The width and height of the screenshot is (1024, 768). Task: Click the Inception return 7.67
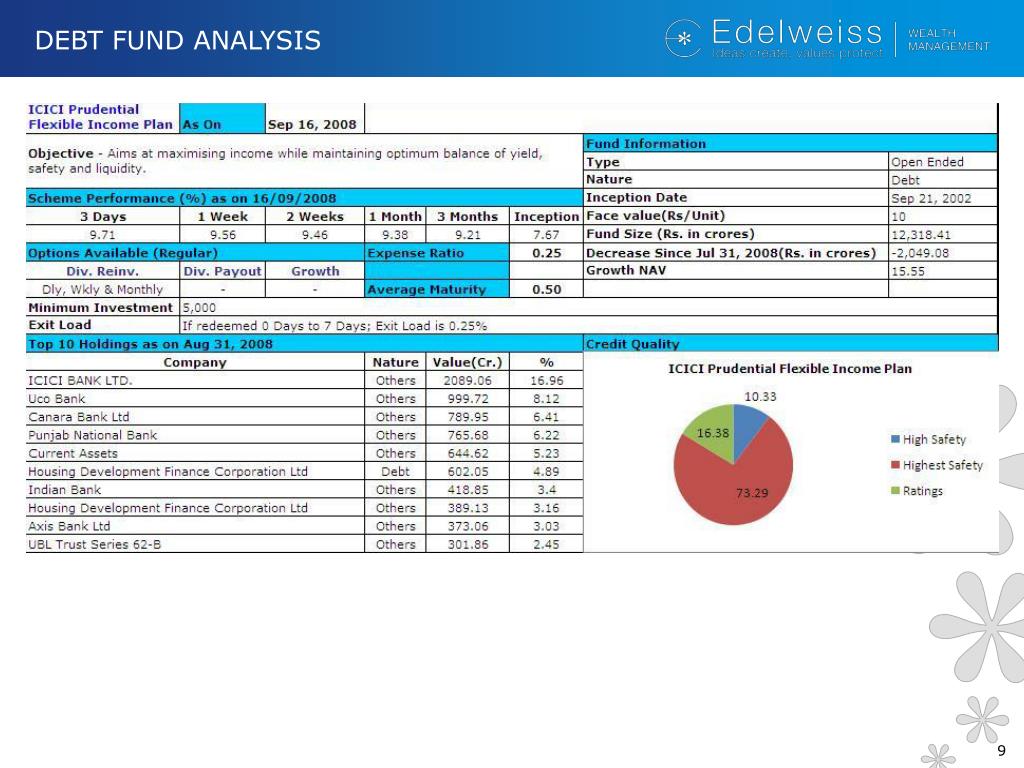point(546,235)
